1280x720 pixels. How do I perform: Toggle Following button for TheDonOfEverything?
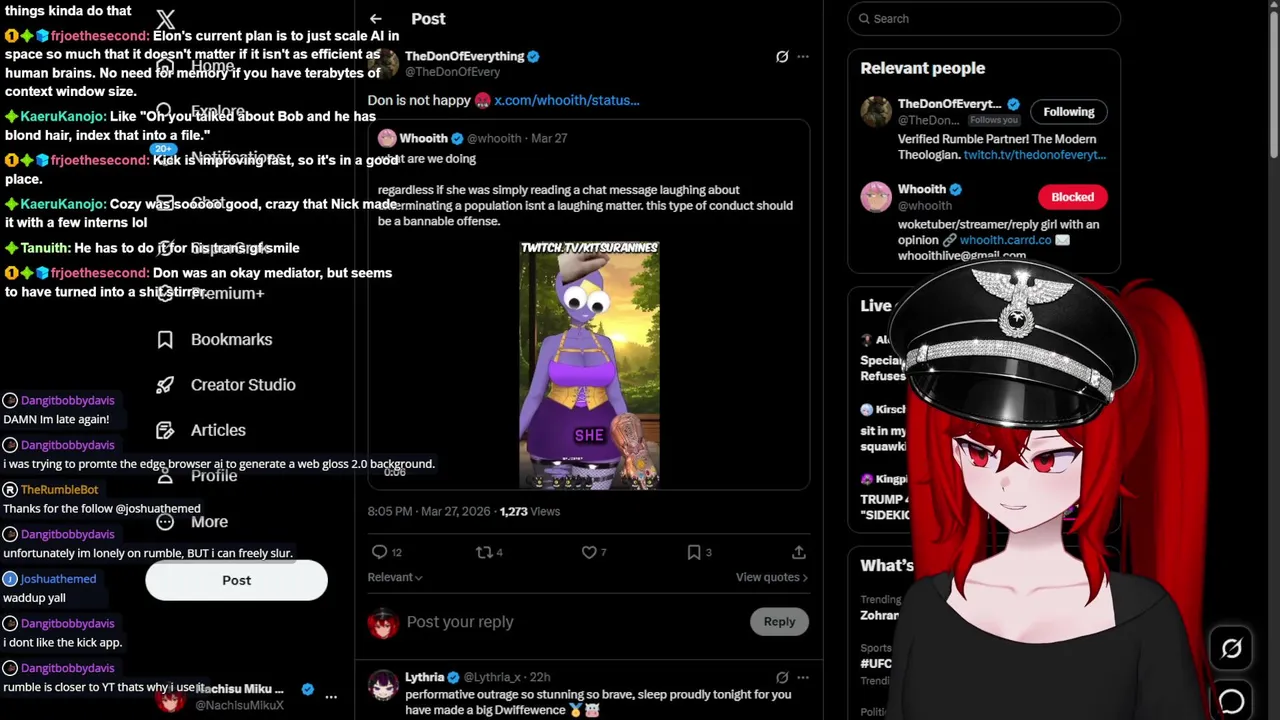coord(1069,112)
